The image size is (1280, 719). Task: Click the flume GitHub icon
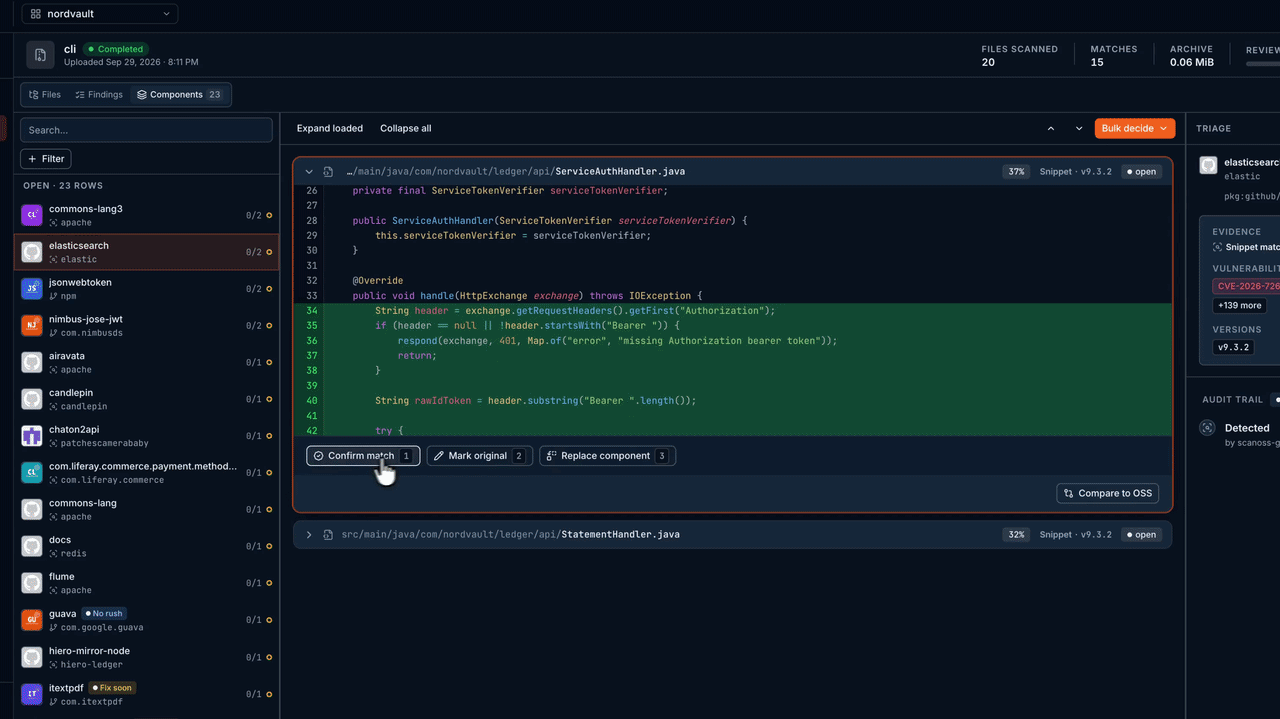pyautogui.click(x=32, y=583)
